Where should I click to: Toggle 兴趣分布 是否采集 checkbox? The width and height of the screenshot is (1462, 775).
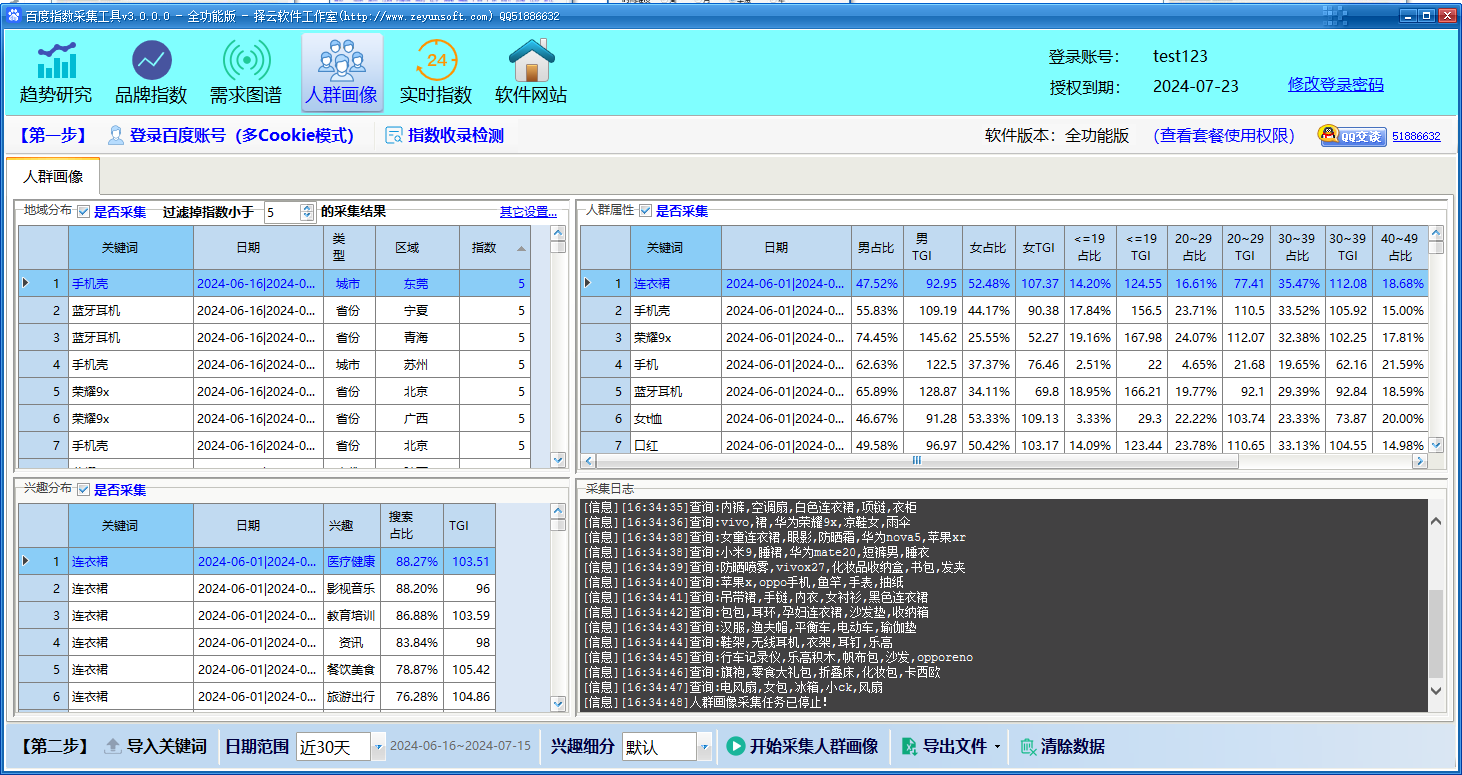click(x=84, y=490)
